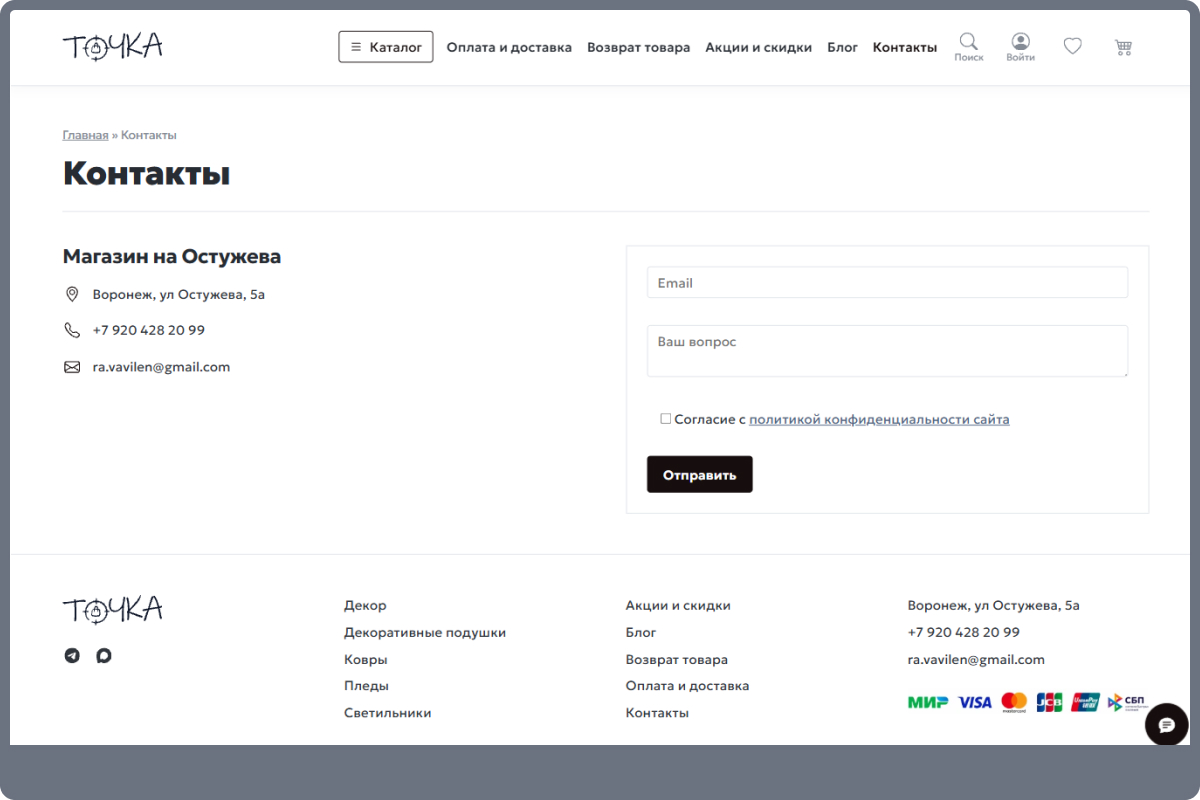Viewport: 1200px width, 800px height.
Task: Open the Декоративные подушки footer link
Action: pos(425,633)
